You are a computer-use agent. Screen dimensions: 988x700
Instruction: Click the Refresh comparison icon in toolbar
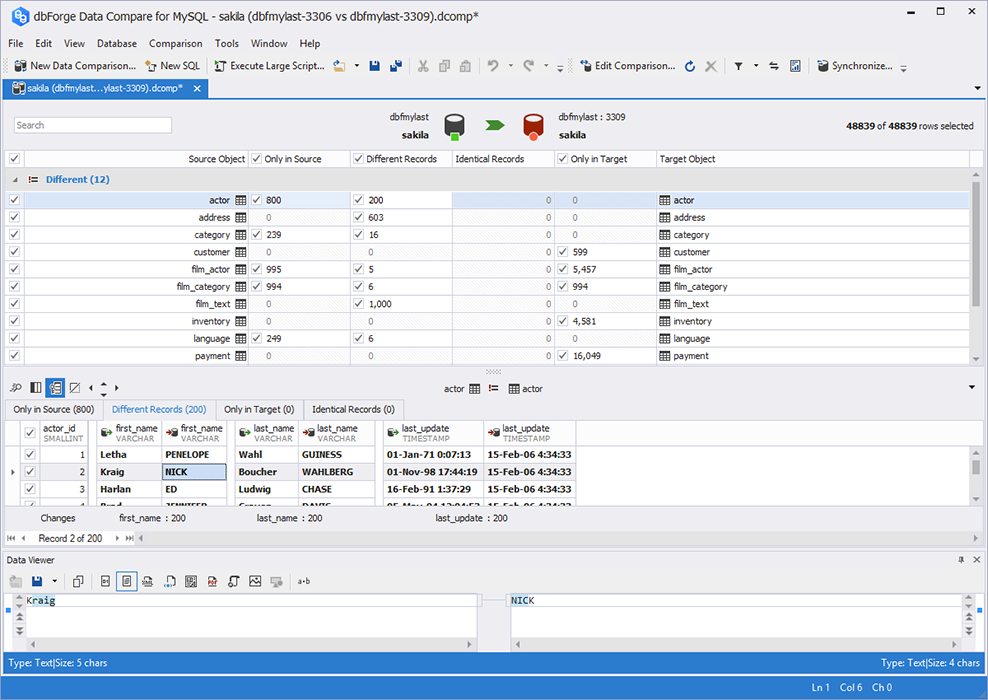point(690,66)
